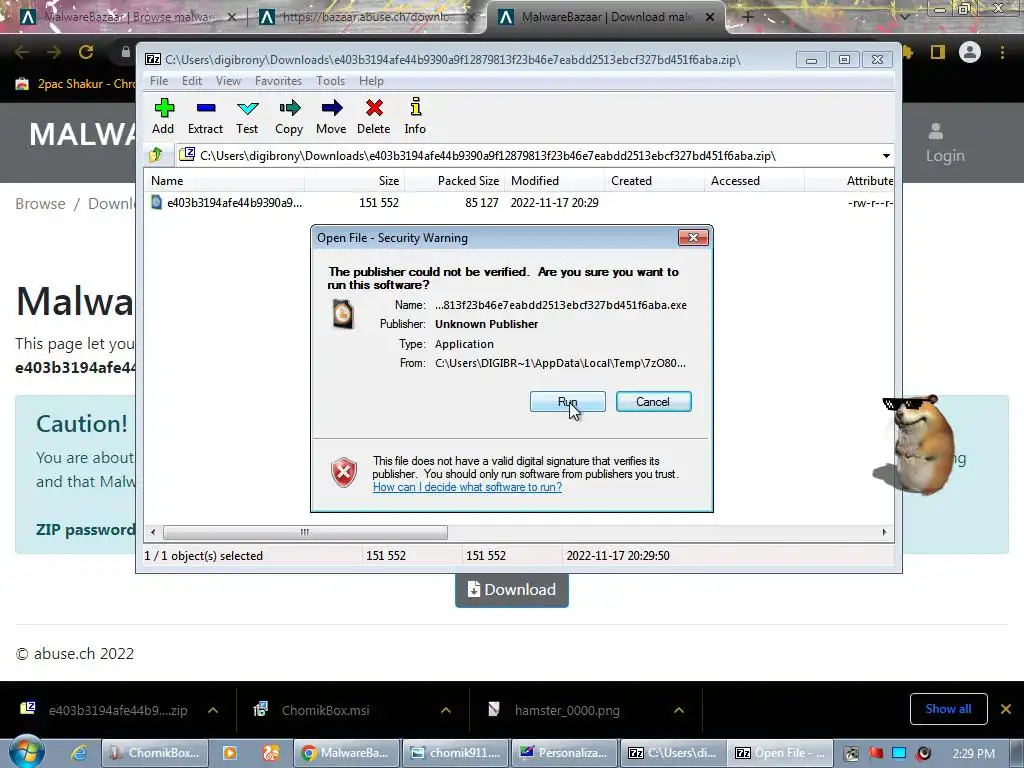Switch to the 'MalwareBazaar | Browse malware' tab
Image resolution: width=1024 pixels, height=768 pixels.
(x=128, y=17)
